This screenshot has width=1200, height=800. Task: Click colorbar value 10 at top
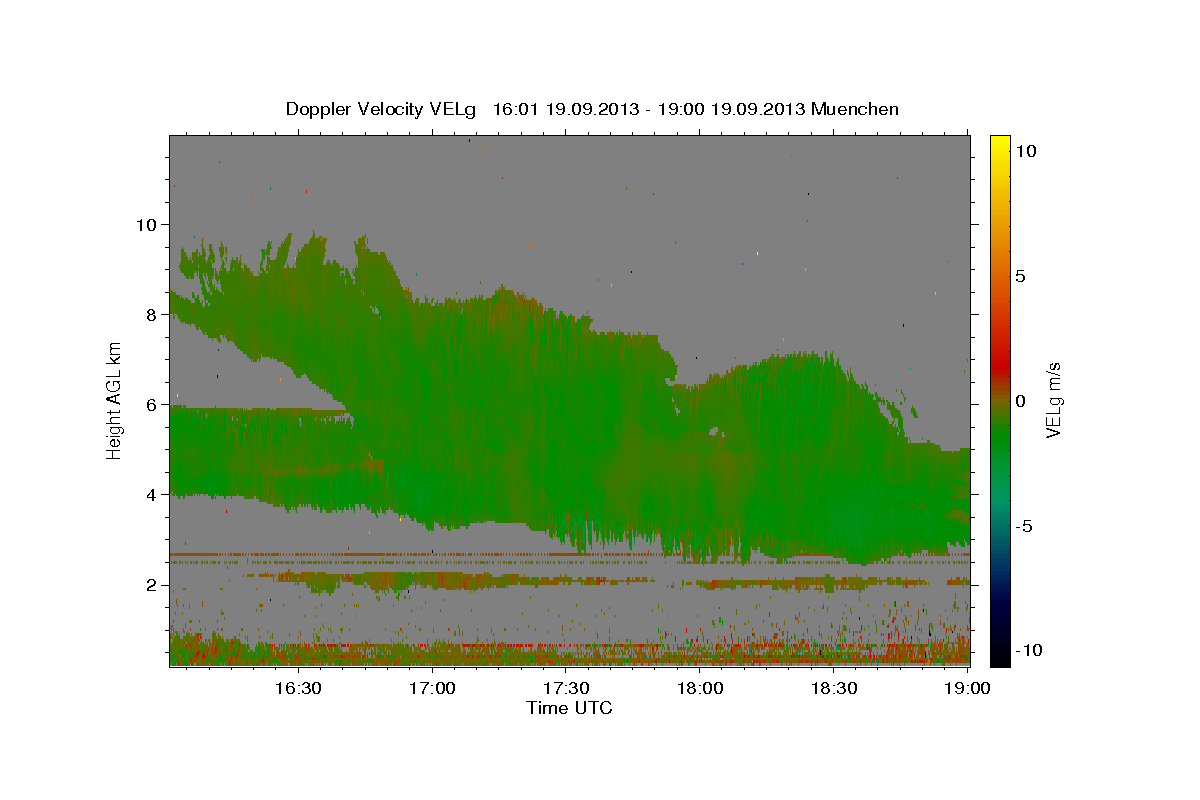pyautogui.click(x=1025, y=151)
